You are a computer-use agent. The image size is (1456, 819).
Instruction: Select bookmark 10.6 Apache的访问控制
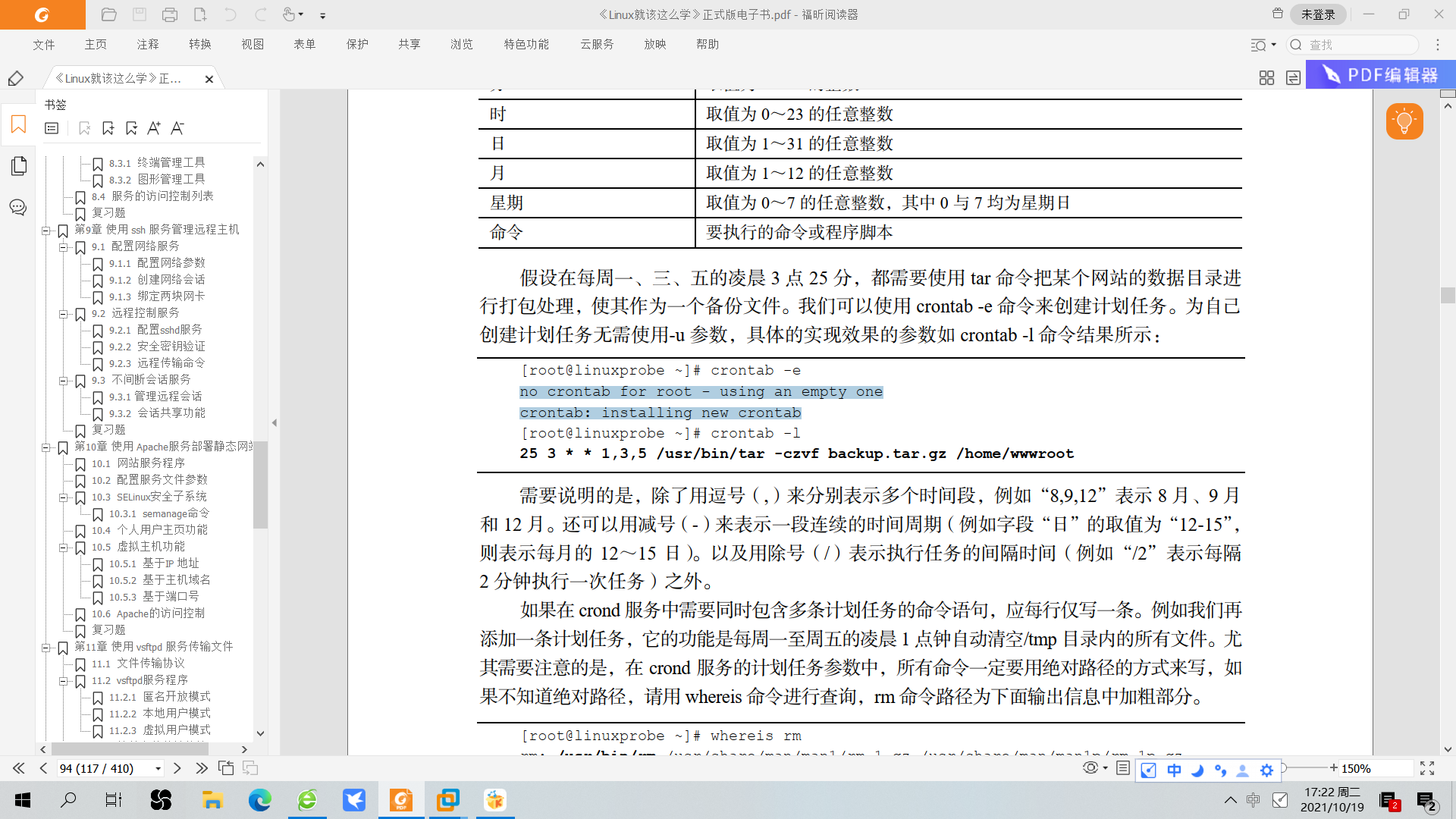[x=148, y=613]
